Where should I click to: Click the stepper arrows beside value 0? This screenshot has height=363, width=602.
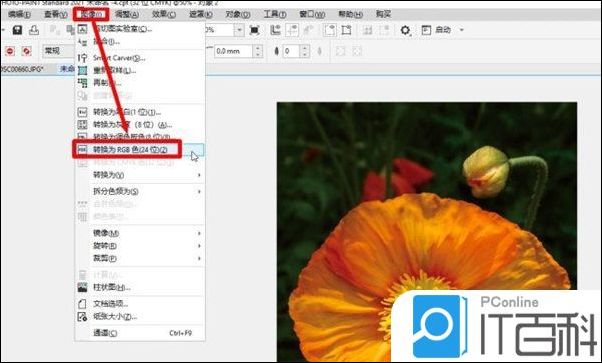305,51
